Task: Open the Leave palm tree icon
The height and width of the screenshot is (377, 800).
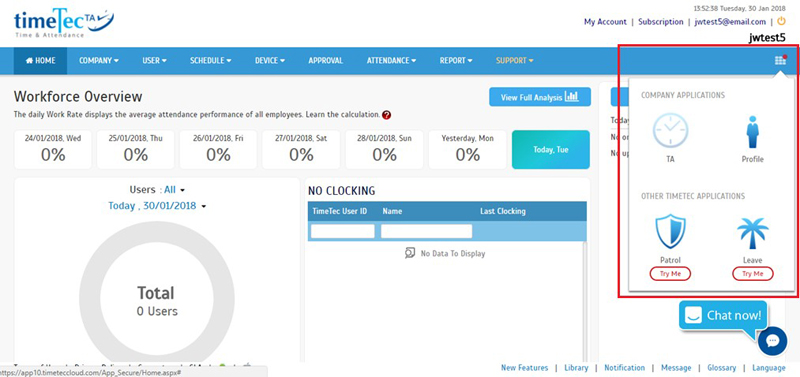Action: (753, 233)
